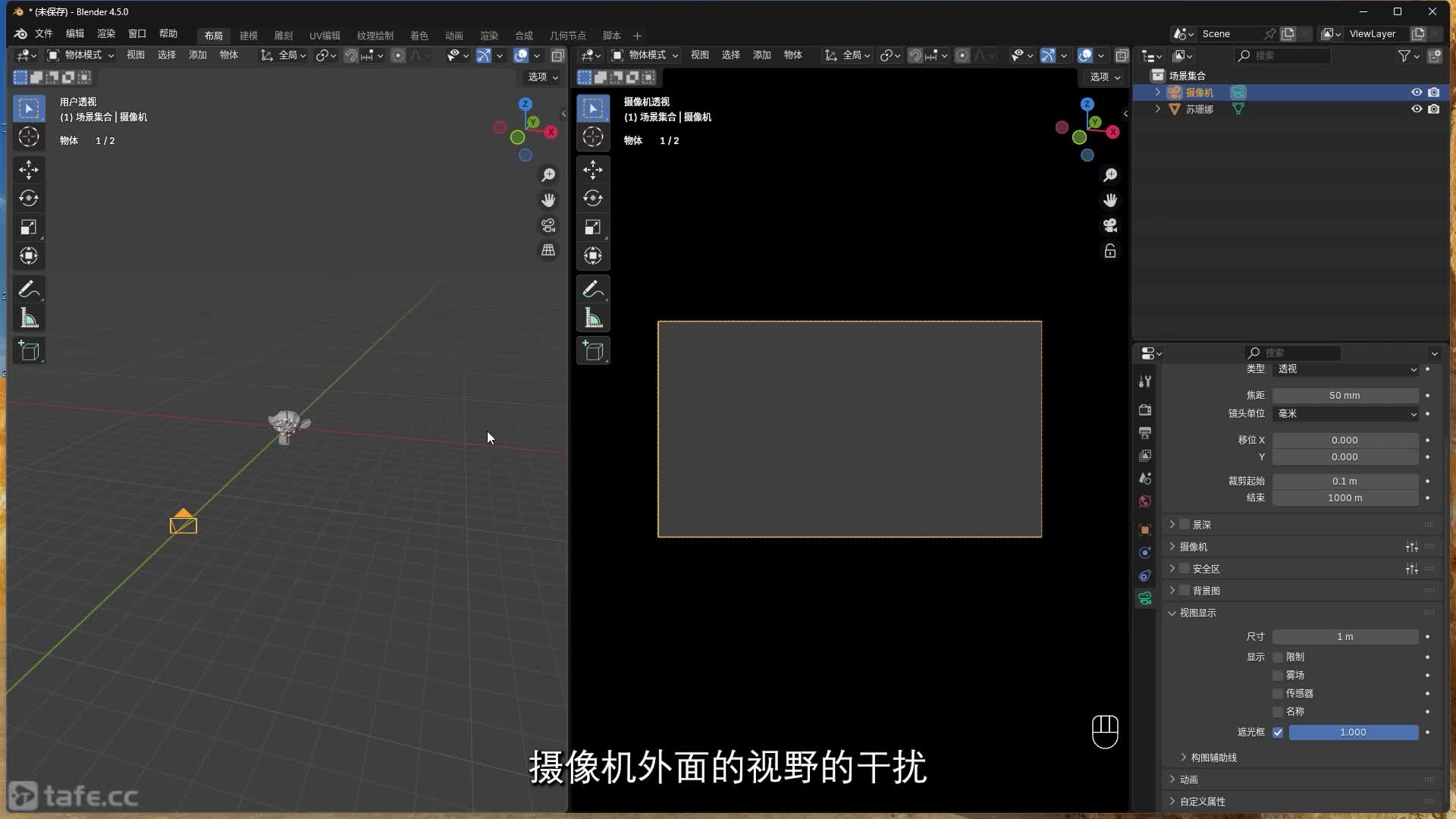Hide 苏珊娜 in viewport via eye icon
The width and height of the screenshot is (1456, 819).
[x=1416, y=109]
